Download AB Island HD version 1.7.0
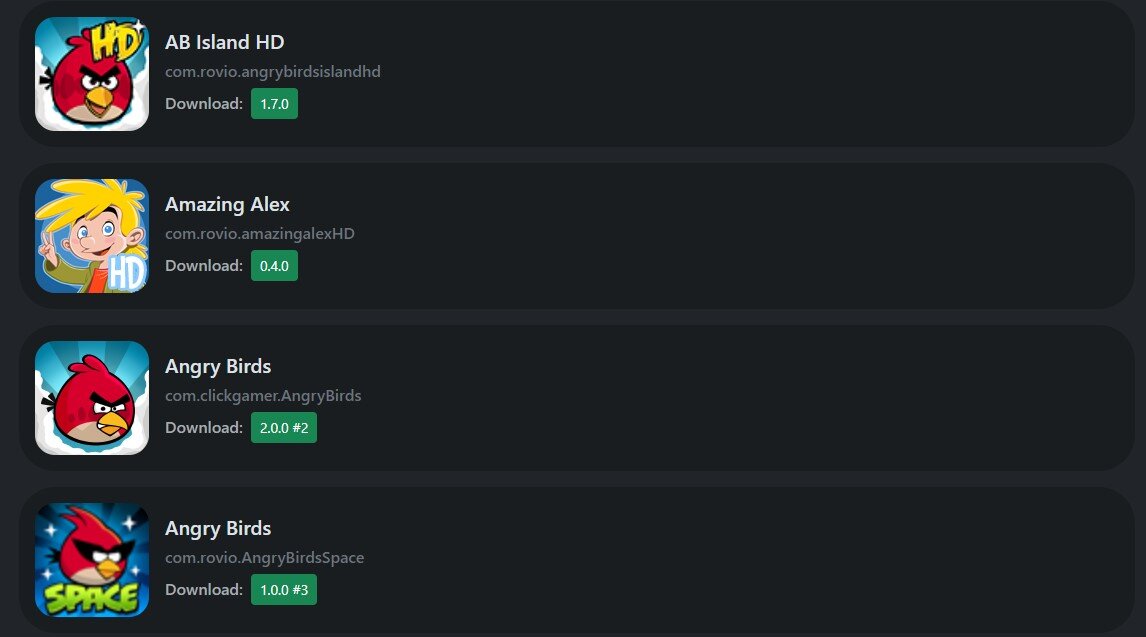The image size is (1146, 637). [274, 104]
